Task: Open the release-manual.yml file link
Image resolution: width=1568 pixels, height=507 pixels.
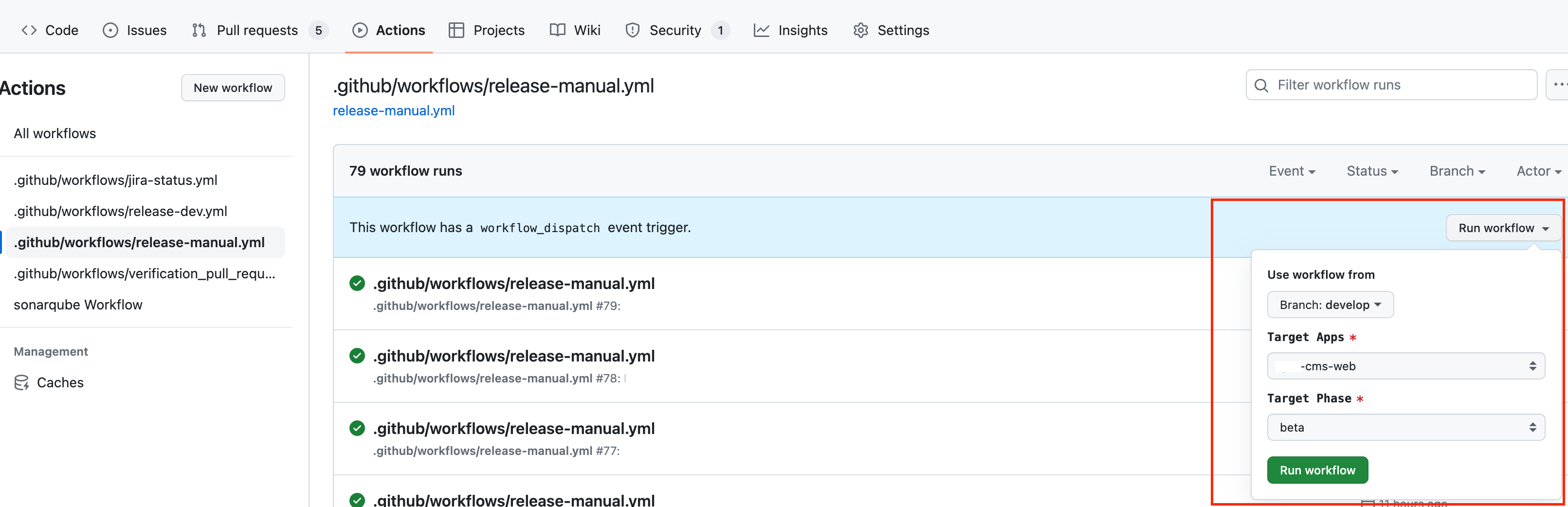Action: (393, 111)
